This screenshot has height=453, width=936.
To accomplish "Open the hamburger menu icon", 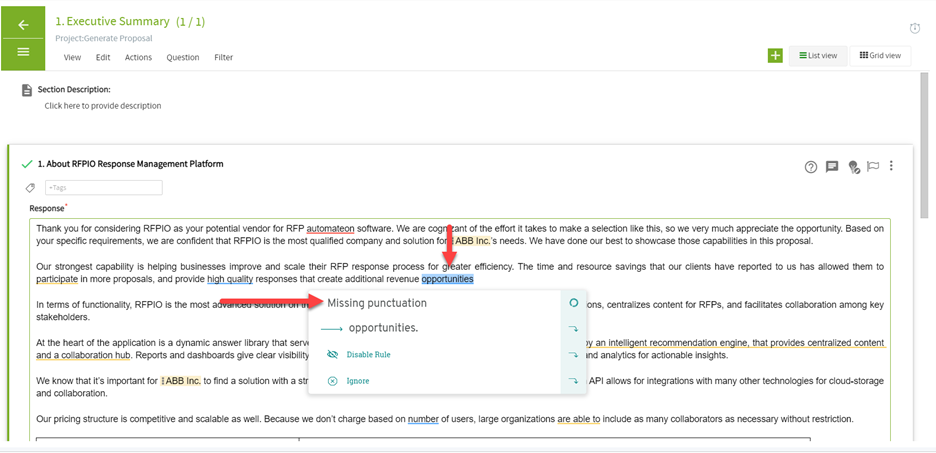I will tap(23, 52).
